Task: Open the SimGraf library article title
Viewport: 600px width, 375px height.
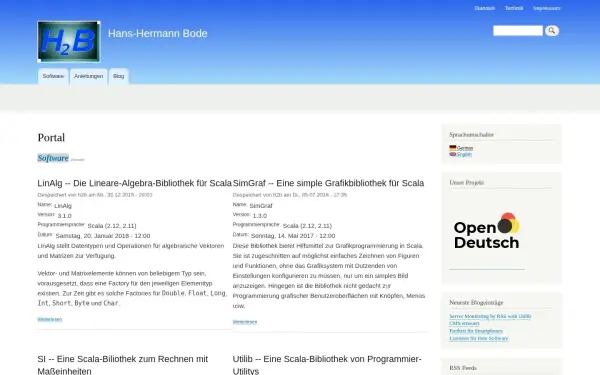Action: pos(328,183)
